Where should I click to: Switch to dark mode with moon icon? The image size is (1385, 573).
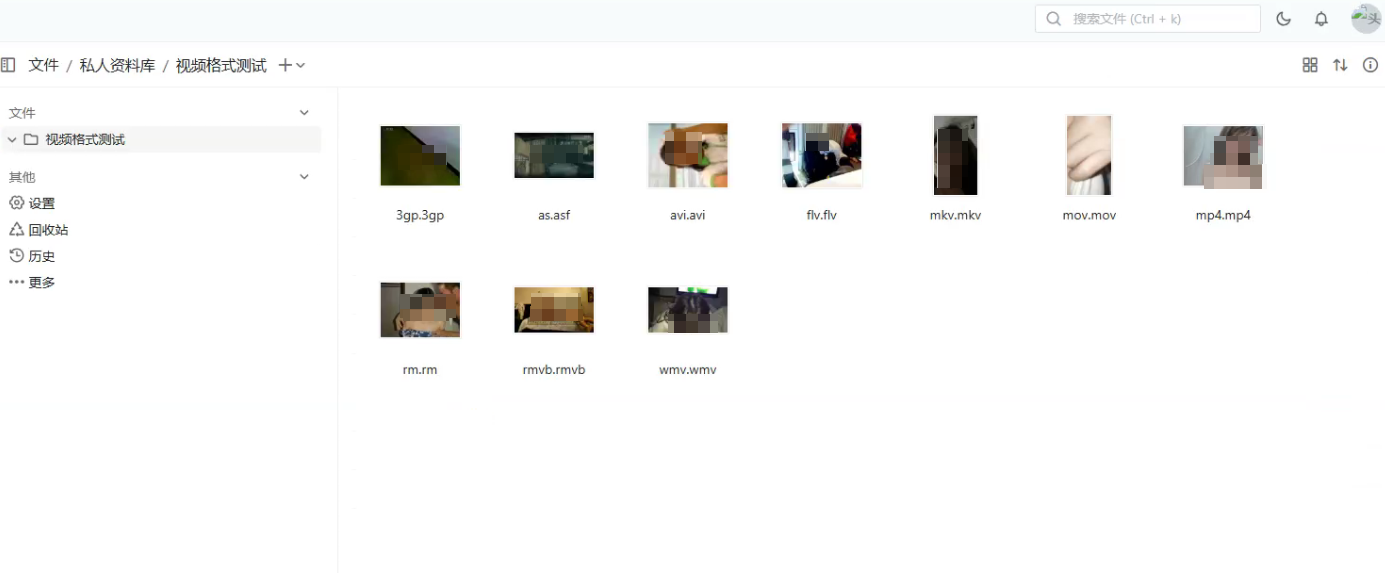tap(1284, 19)
